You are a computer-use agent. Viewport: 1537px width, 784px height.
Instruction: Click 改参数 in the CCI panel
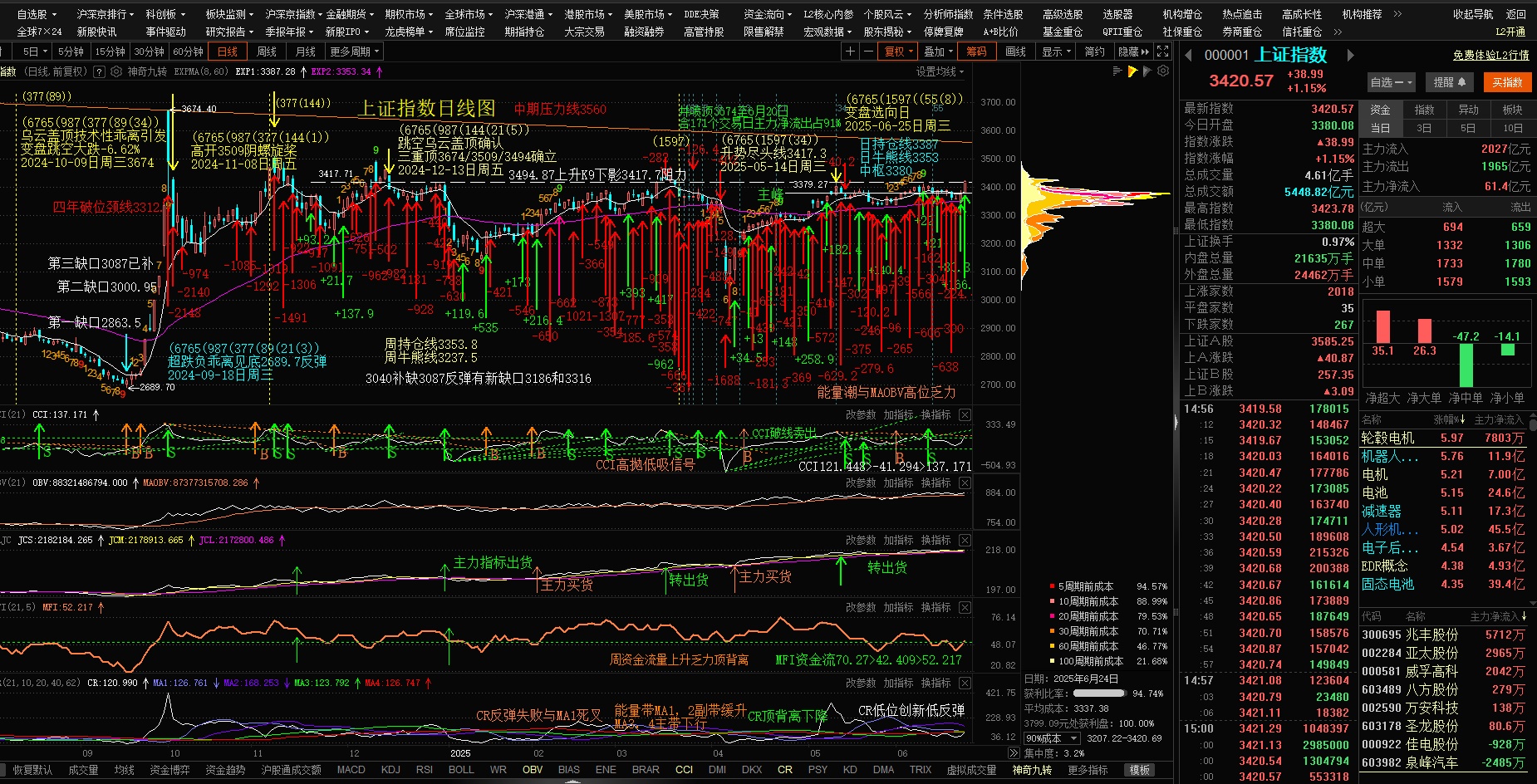coord(861,414)
